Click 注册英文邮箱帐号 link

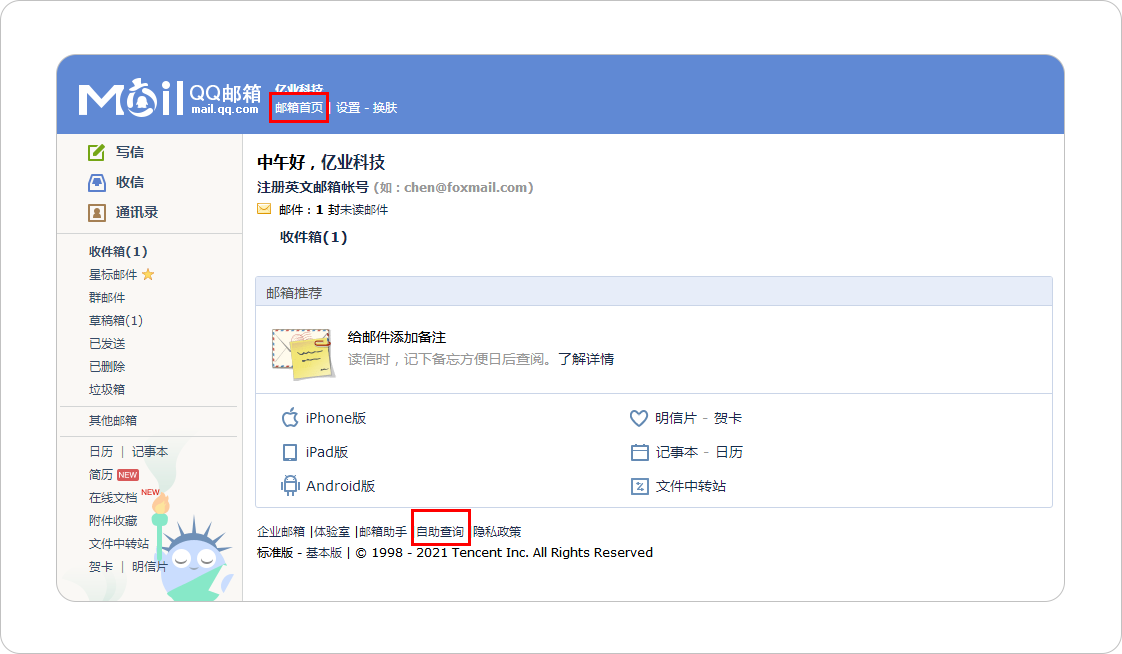coord(313,187)
